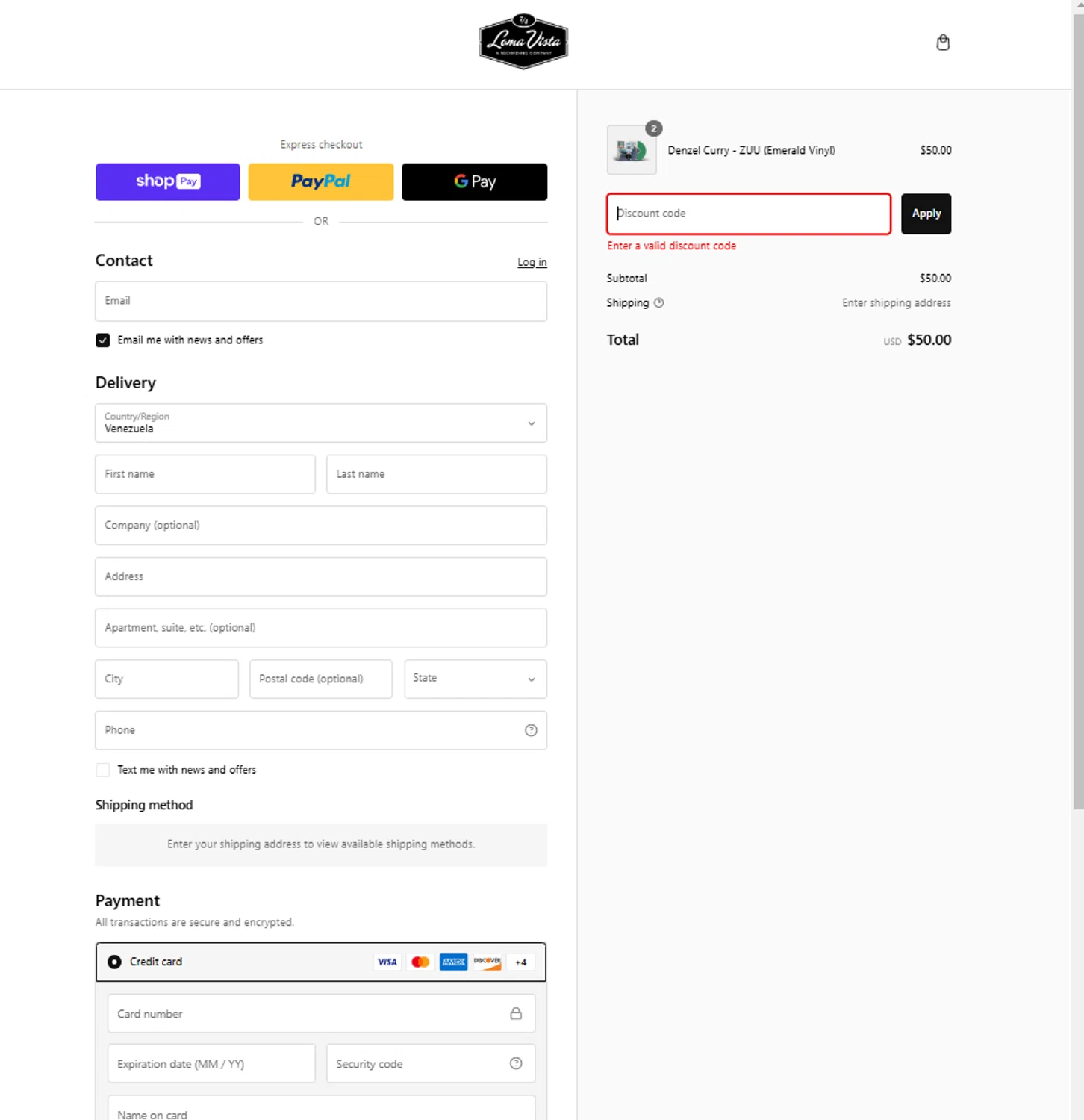
Task: Focus the Expiration date field
Action: coord(211,1064)
